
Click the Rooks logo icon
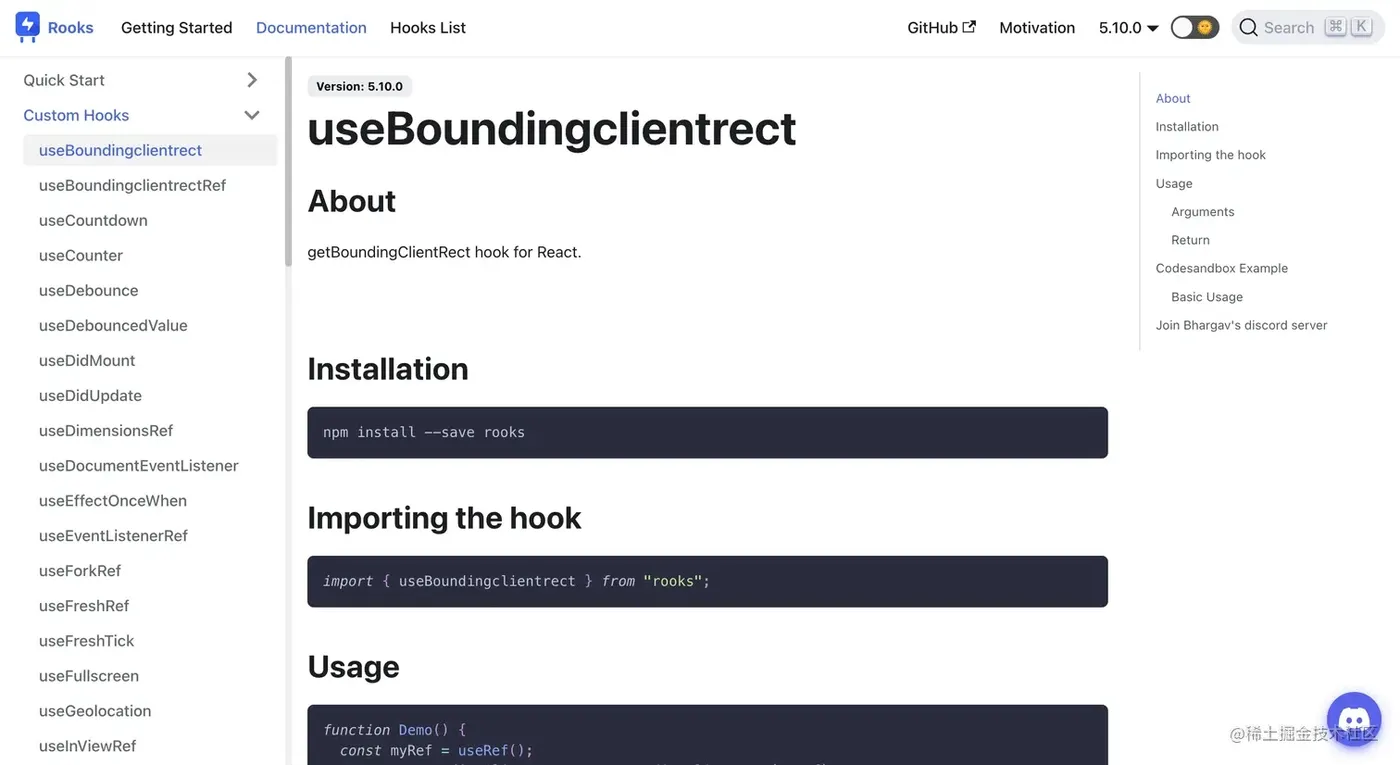pyautogui.click(x=27, y=26)
